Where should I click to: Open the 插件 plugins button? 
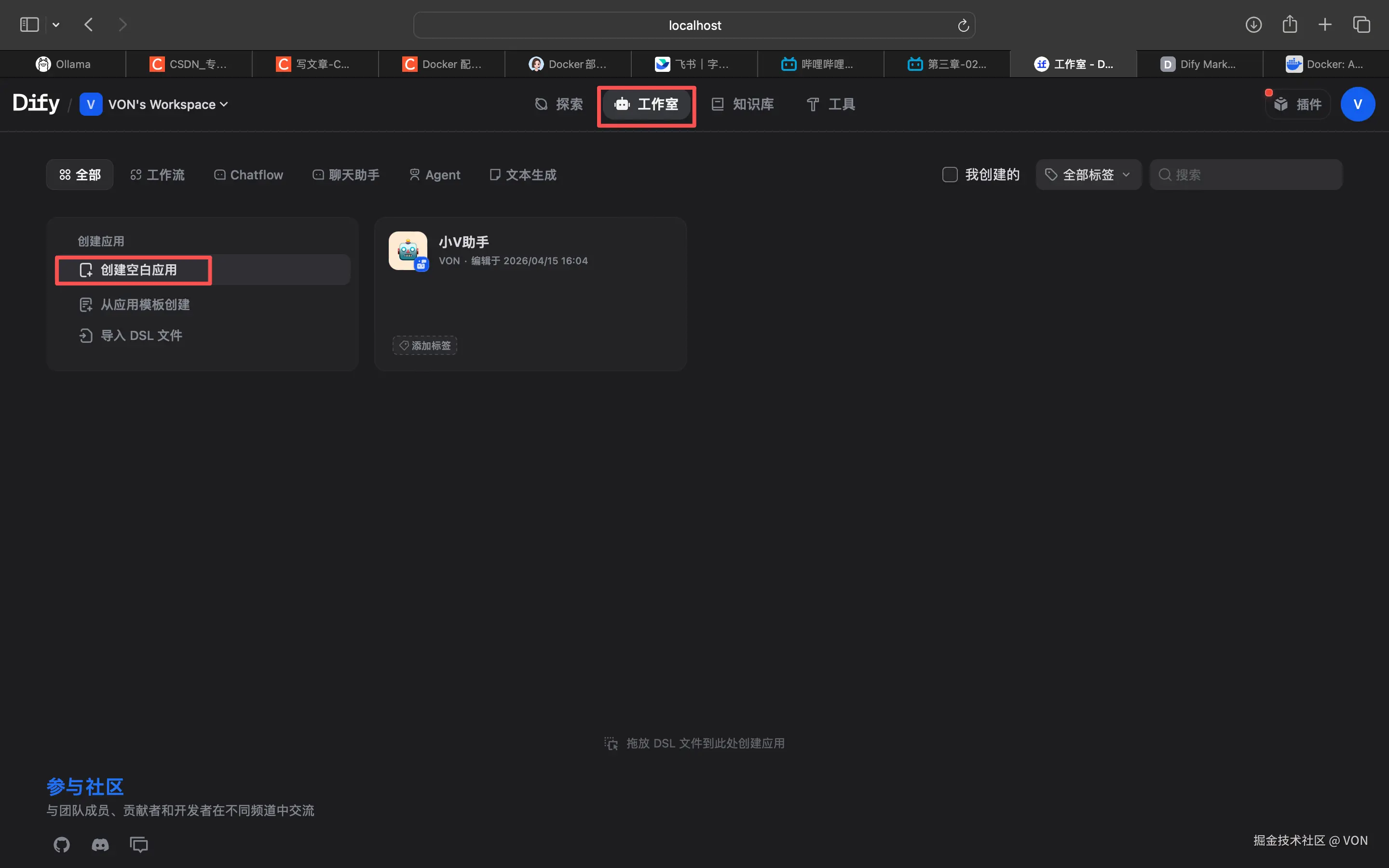(1298, 105)
